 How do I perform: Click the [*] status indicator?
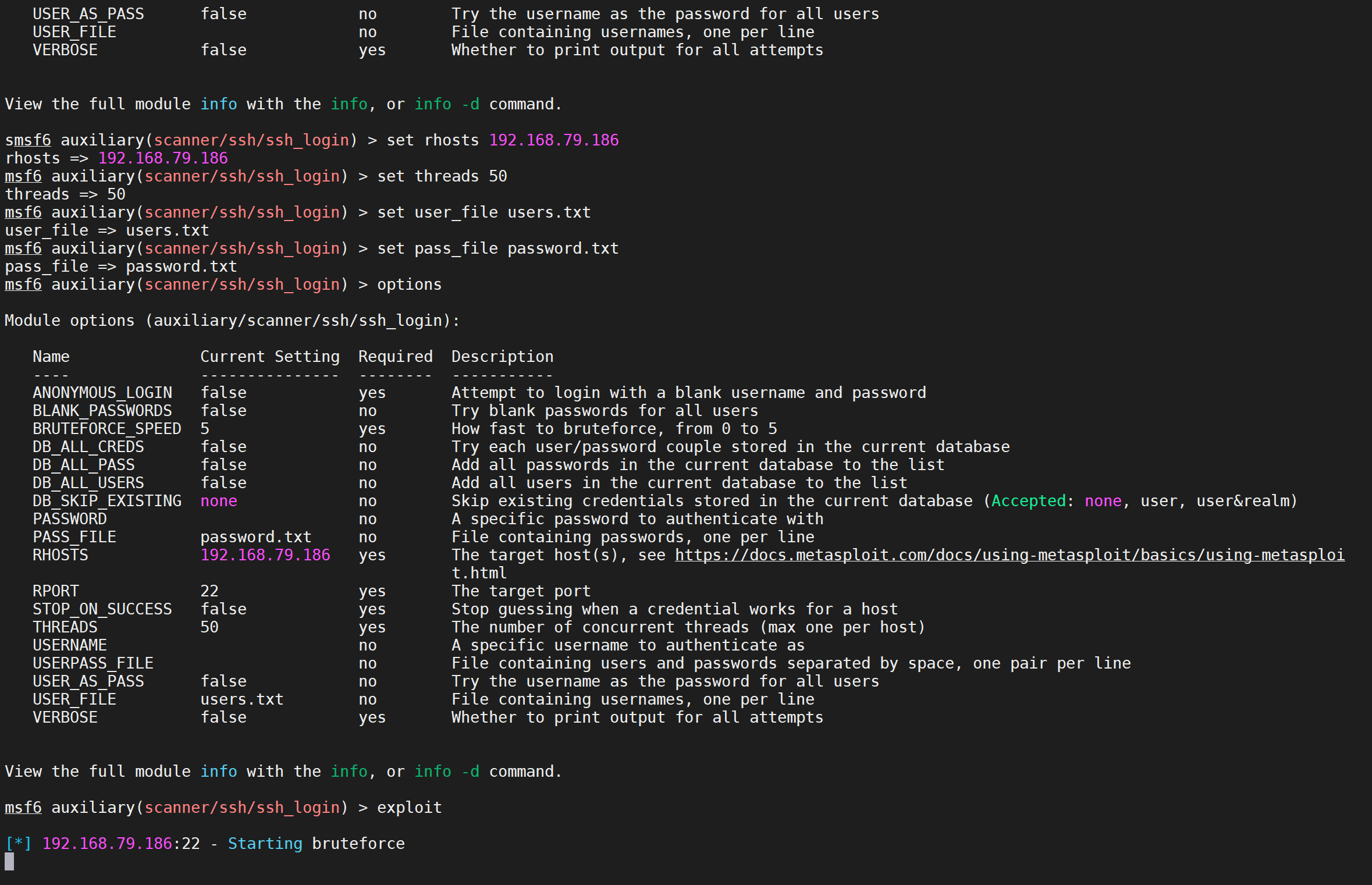pyautogui.click(x=19, y=844)
